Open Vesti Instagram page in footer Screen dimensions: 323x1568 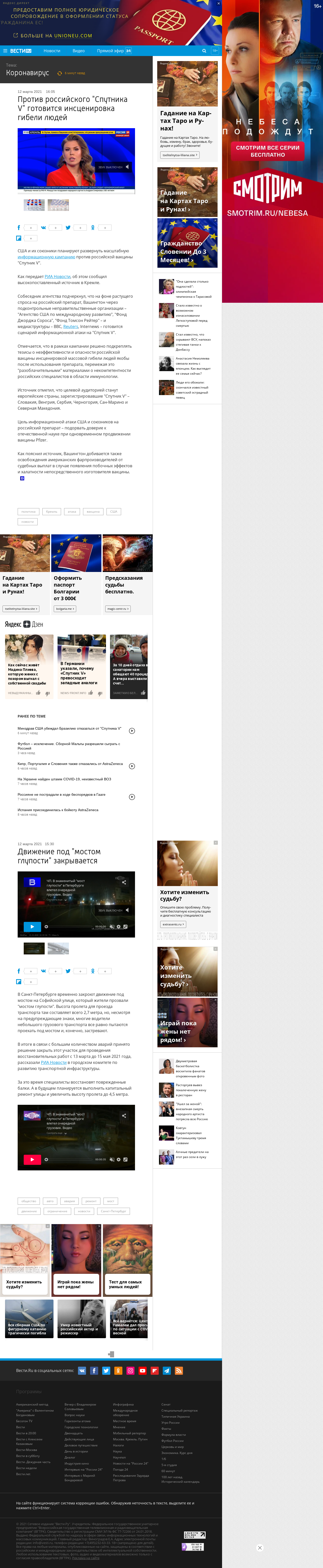coord(130,1370)
